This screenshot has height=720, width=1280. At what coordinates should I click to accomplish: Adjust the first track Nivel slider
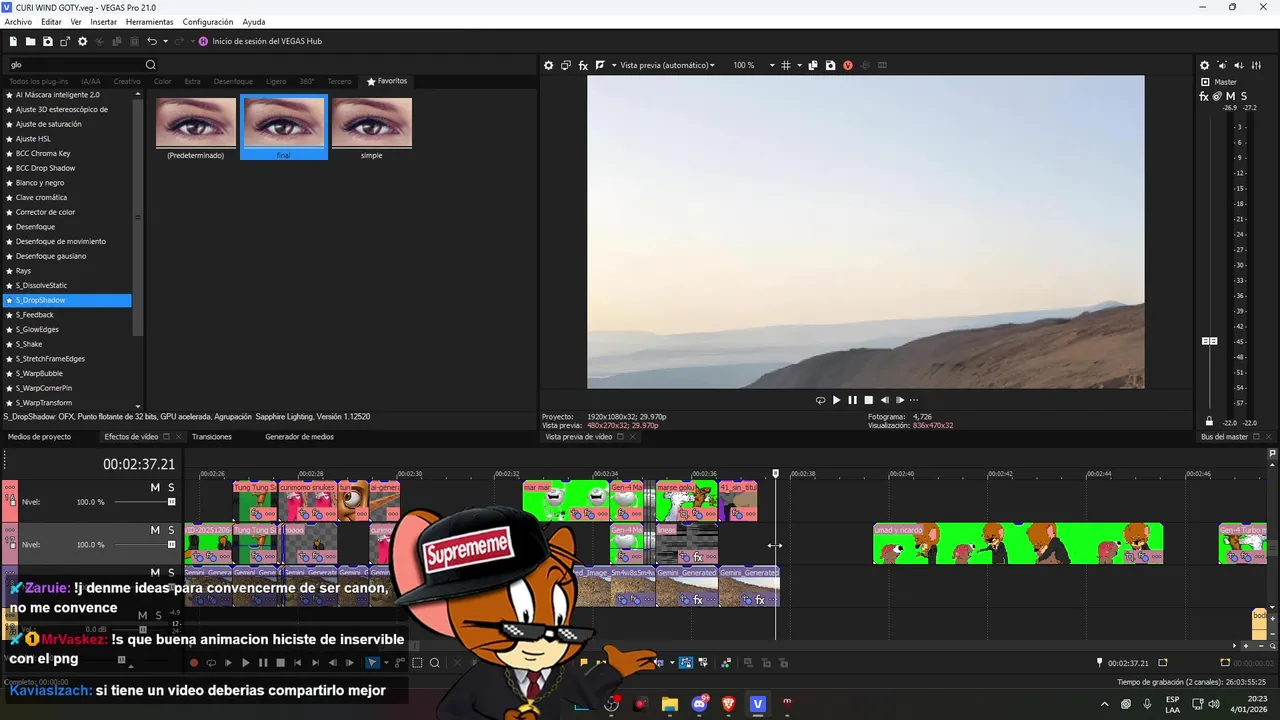click(x=171, y=502)
